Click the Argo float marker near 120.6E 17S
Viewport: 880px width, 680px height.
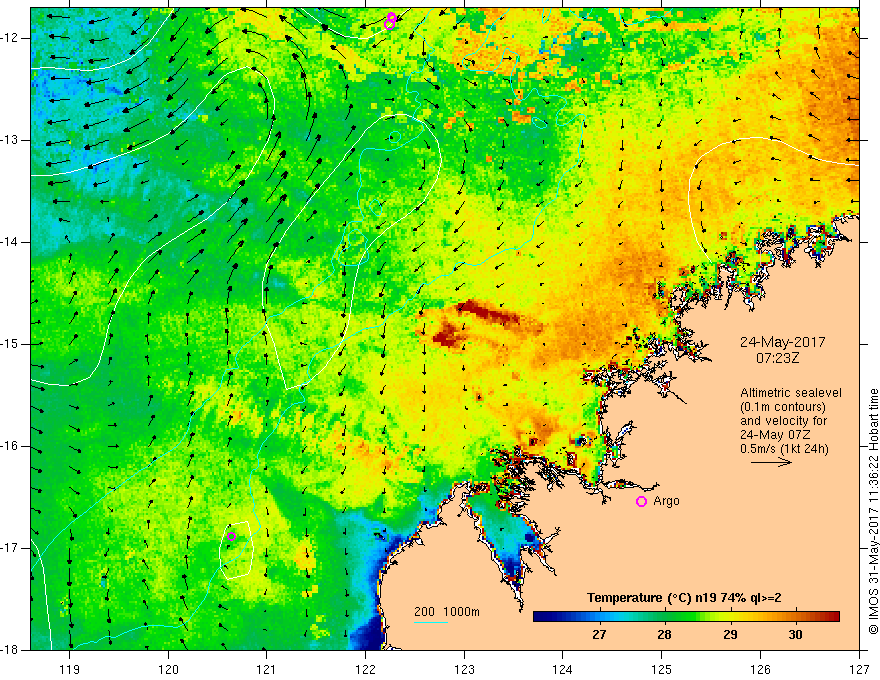coord(231,536)
